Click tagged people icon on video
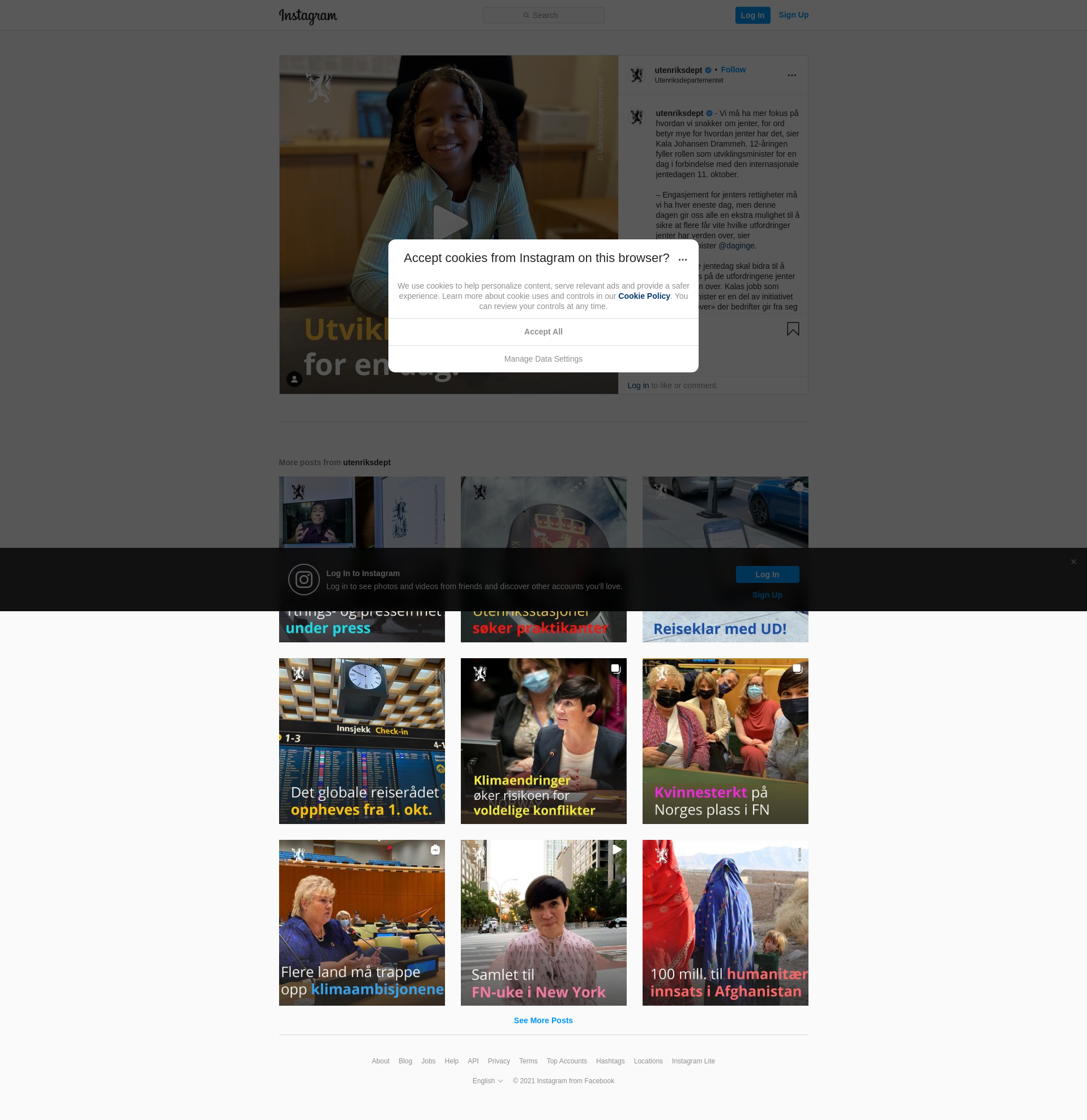The image size is (1087, 1120). [294, 379]
